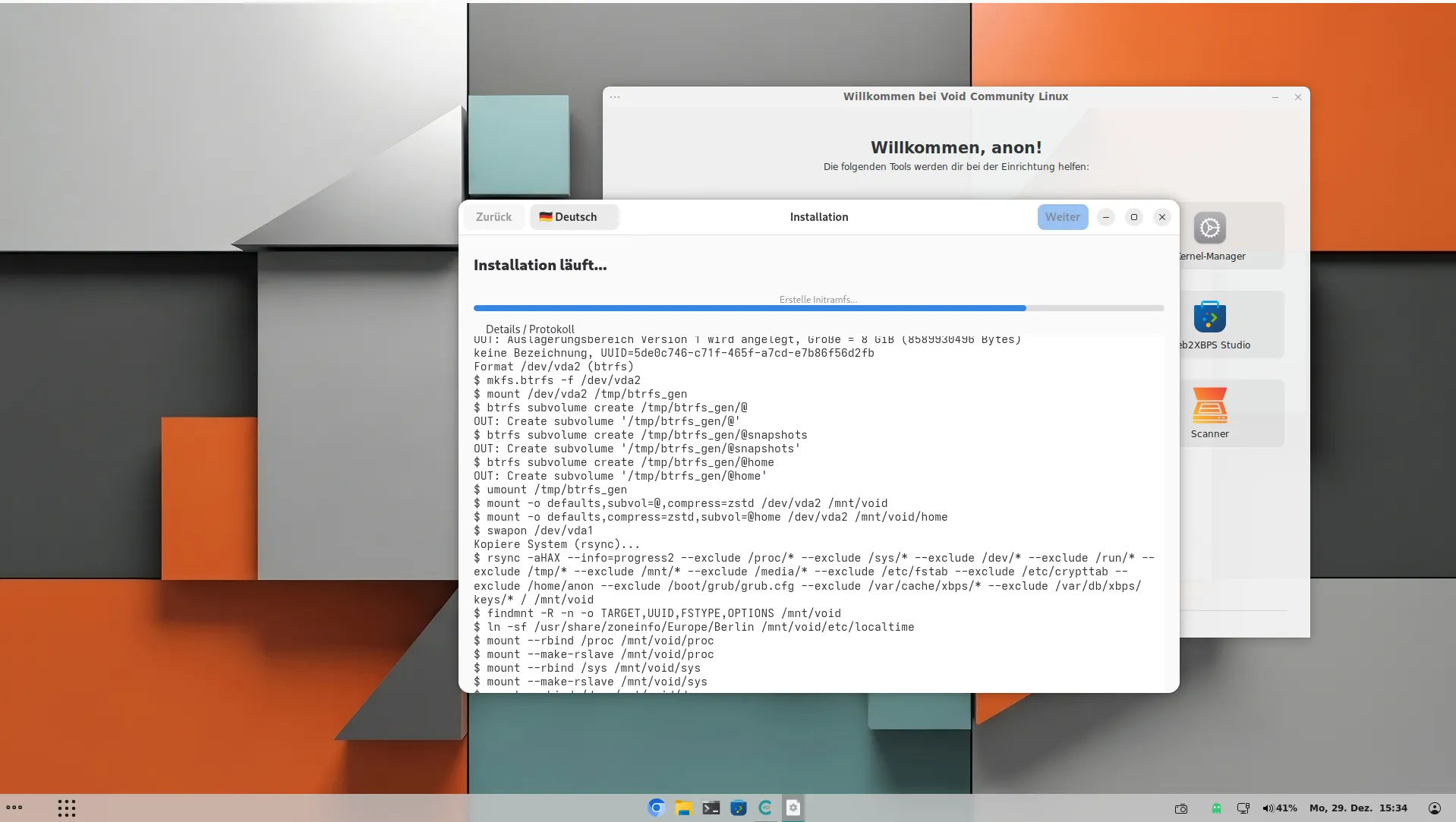This screenshot has width=1456, height=822.
Task: Open the three-dot menu in welcome window
Action: (x=615, y=97)
